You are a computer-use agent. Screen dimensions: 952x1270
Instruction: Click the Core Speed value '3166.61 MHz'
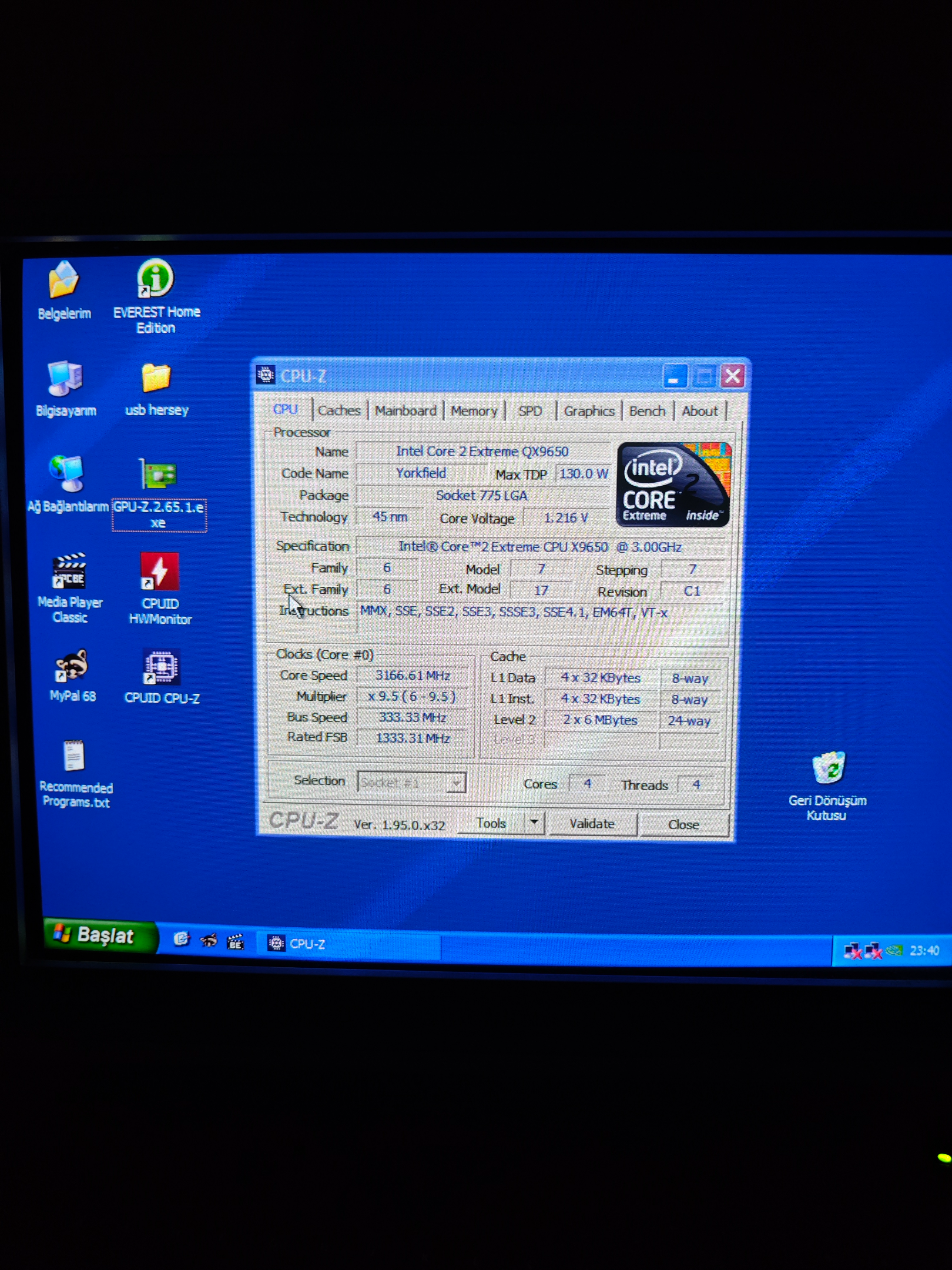413,675
